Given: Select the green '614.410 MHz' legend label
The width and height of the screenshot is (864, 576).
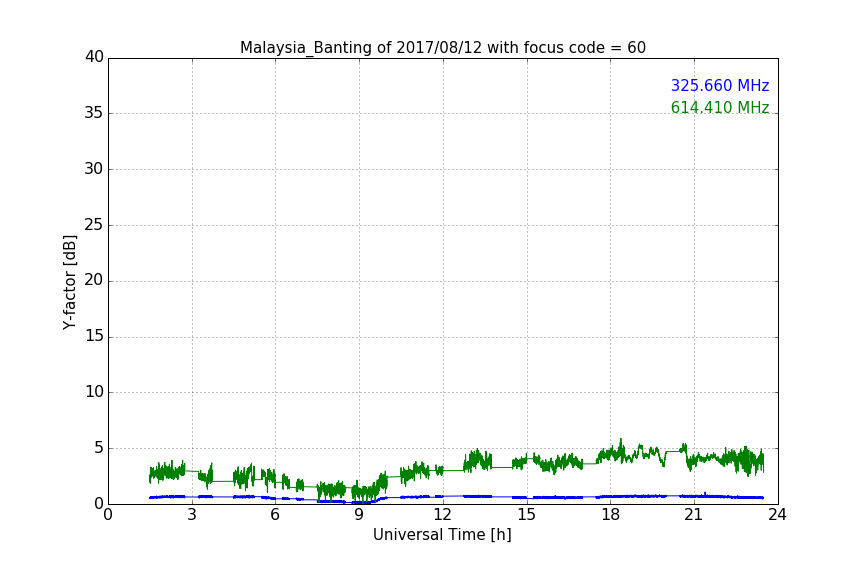Looking at the screenshot, I should click(720, 107).
